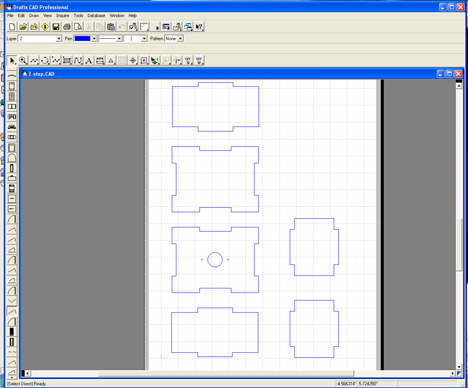Create a new drawing with the New icon

(12, 27)
